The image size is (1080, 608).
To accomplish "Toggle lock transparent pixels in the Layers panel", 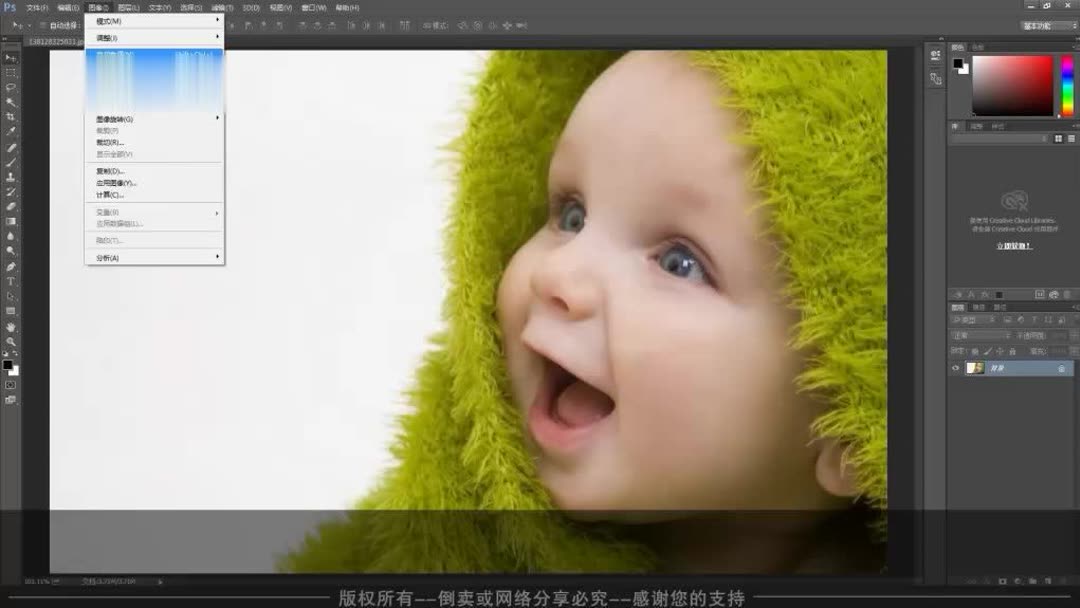I will point(974,351).
